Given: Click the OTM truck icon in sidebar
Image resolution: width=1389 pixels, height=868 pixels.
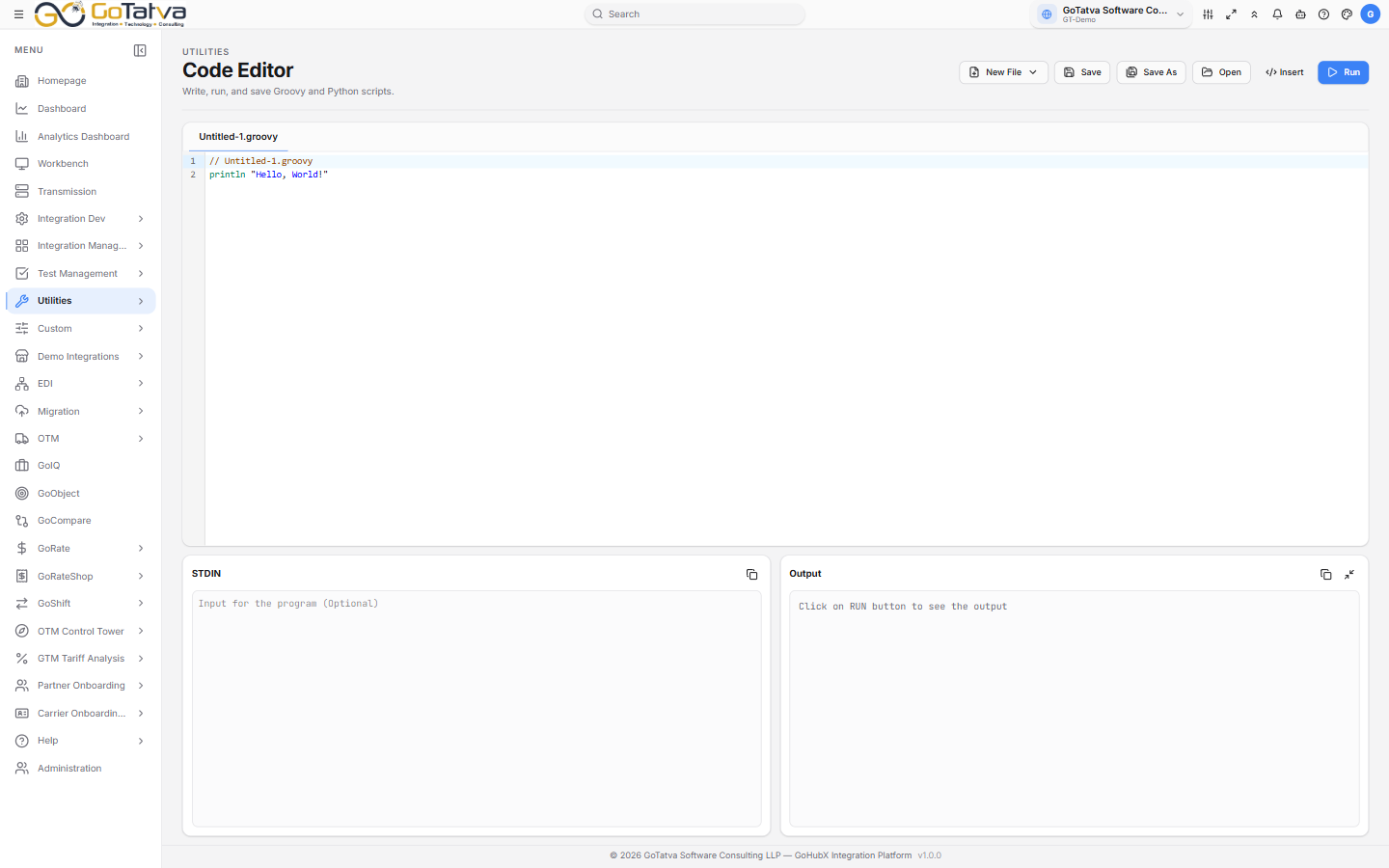Looking at the screenshot, I should pyautogui.click(x=21, y=439).
